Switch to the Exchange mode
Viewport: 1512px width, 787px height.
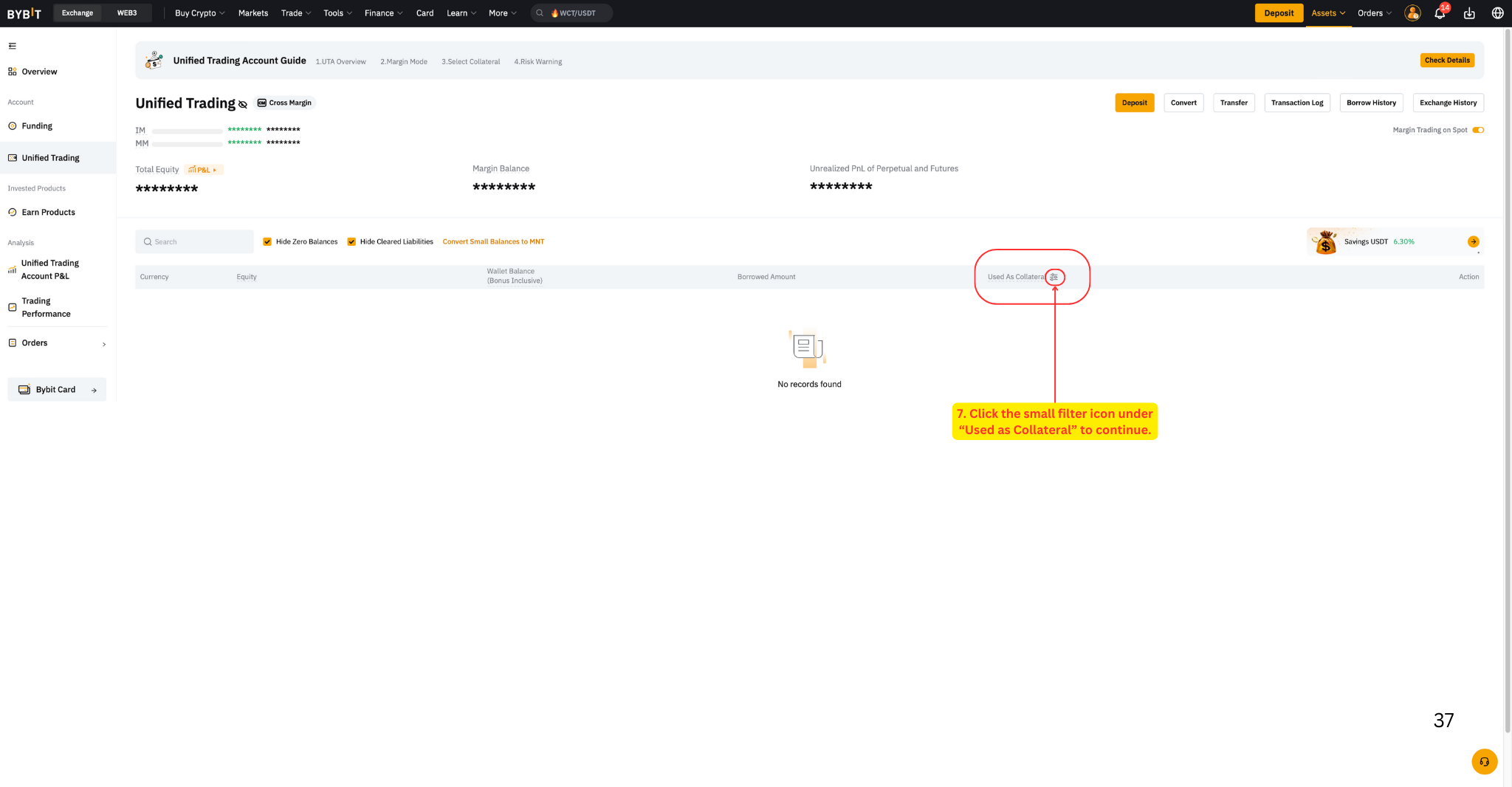pyautogui.click(x=78, y=13)
